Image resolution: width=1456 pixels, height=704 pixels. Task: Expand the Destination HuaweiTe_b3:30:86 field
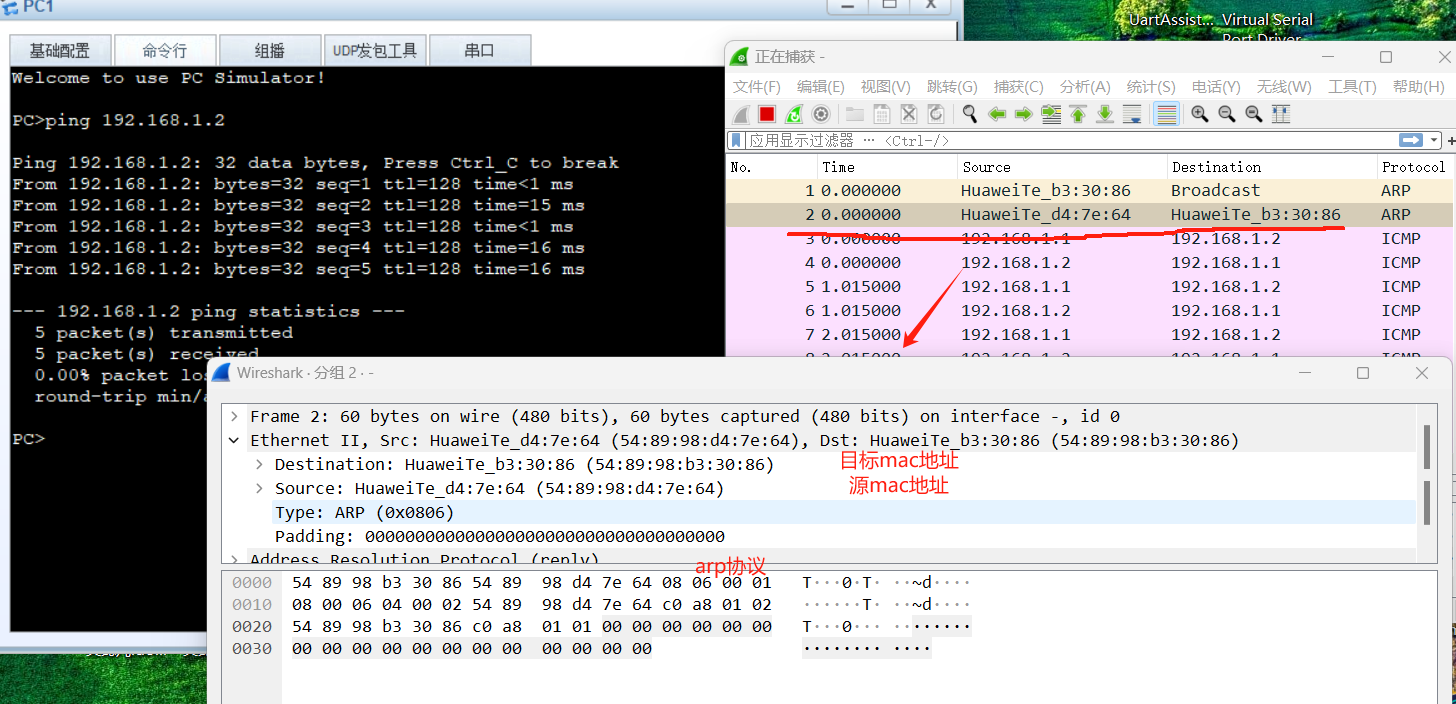pos(259,464)
